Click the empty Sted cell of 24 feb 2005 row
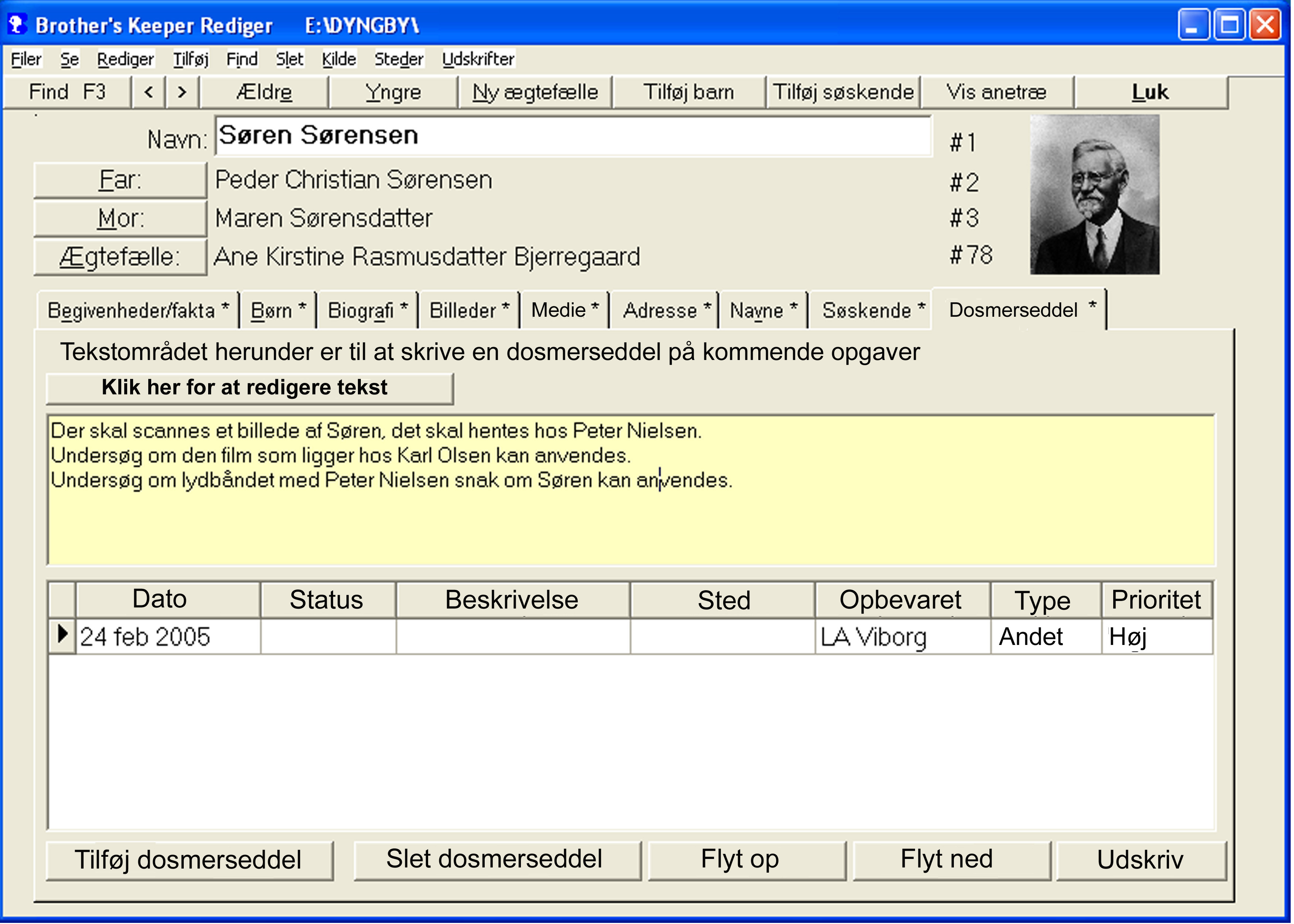Image resolution: width=1294 pixels, height=924 pixels. 723,636
